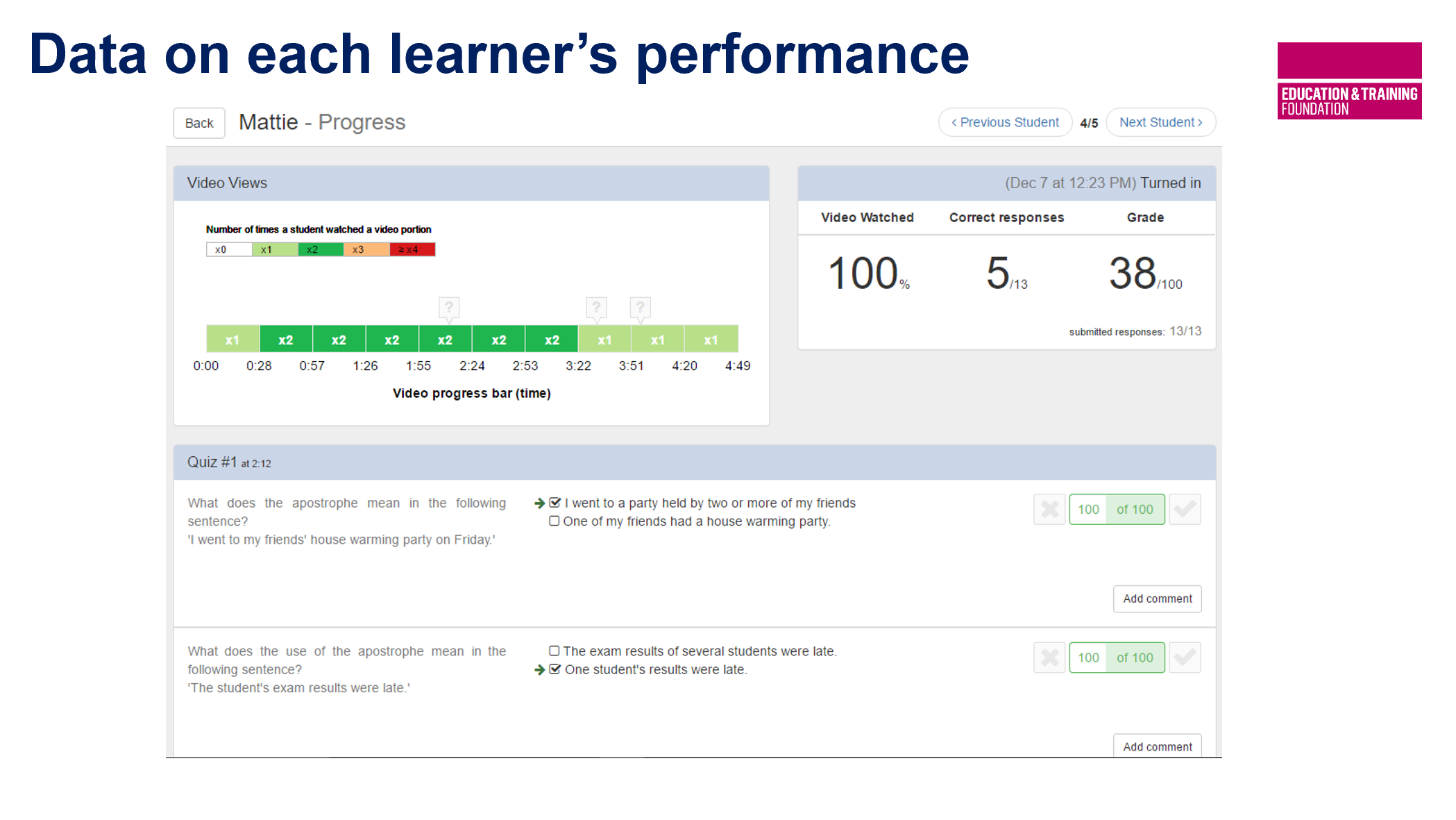Click the x2 video segment at 1:55

click(x=445, y=340)
